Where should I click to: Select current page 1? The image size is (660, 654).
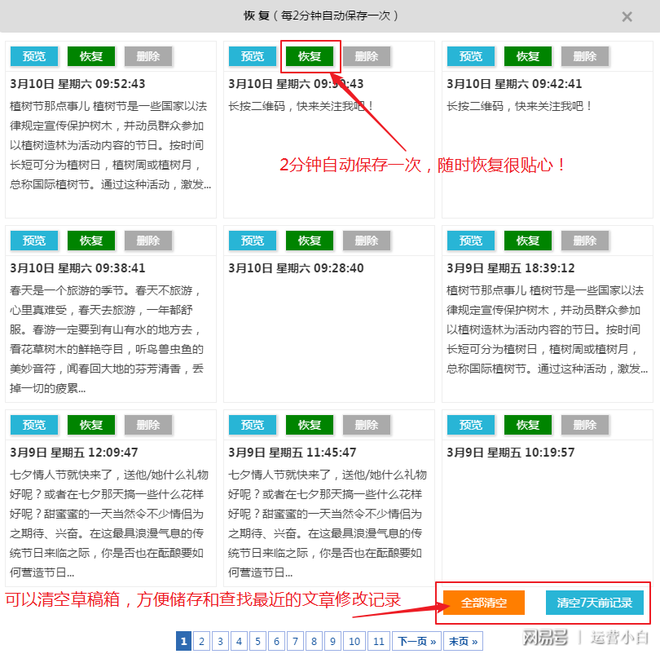pyautogui.click(x=184, y=641)
